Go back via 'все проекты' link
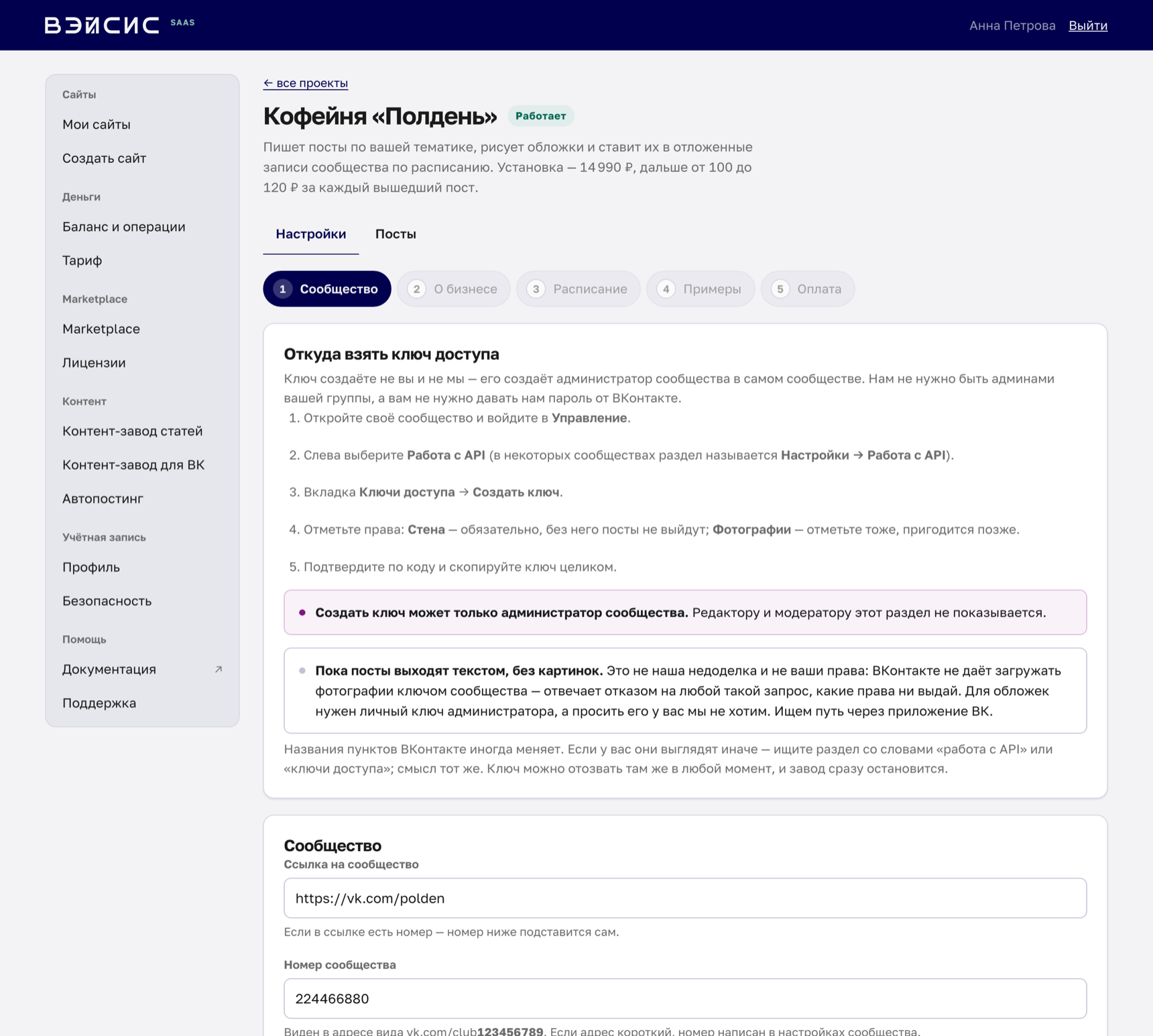The image size is (1153, 1036). (306, 83)
